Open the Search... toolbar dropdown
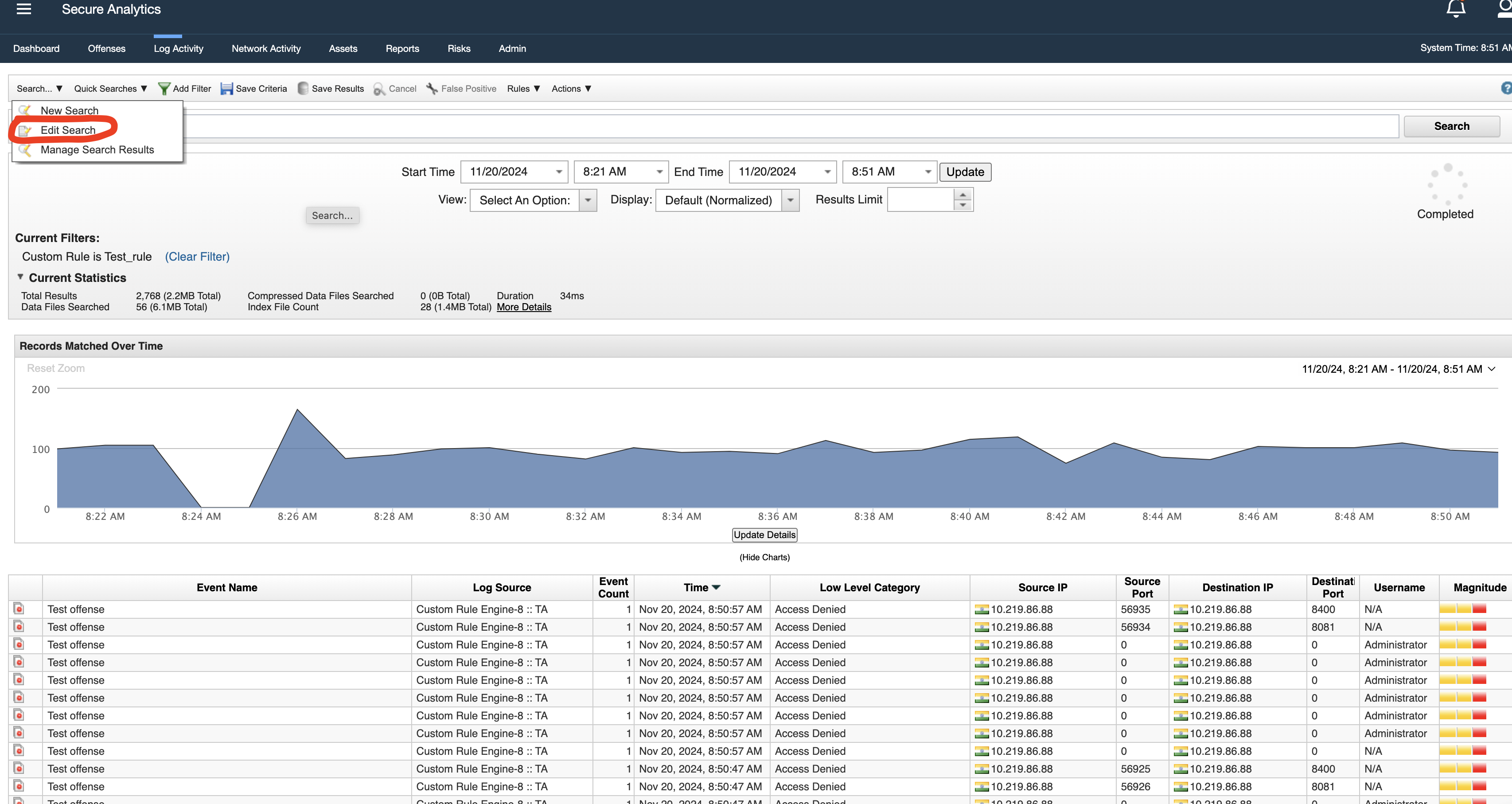The height and width of the screenshot is (804, 1512). (x=39, y=89)
